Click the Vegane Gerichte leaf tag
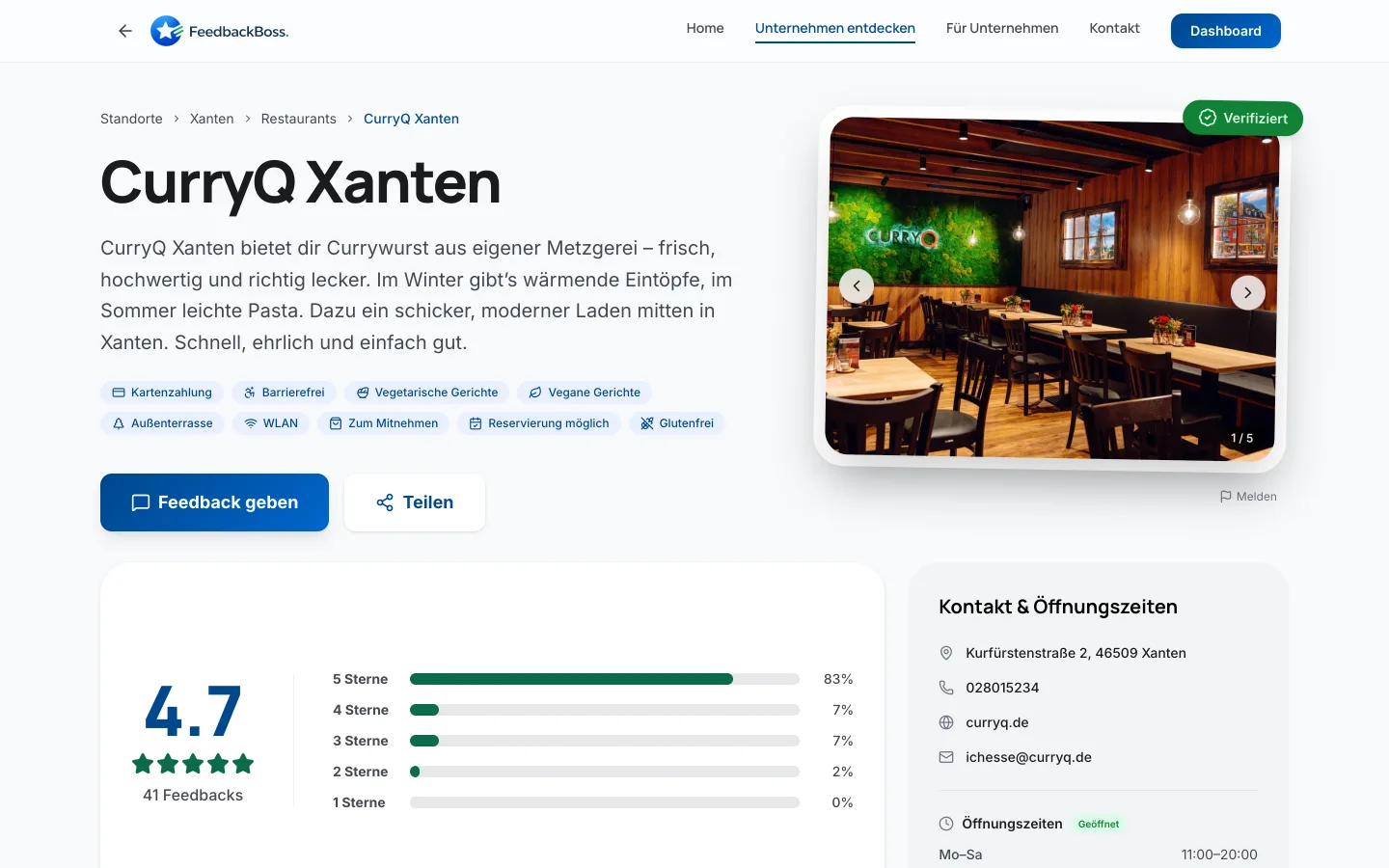 pyautogui.click(x=585, y=393)
